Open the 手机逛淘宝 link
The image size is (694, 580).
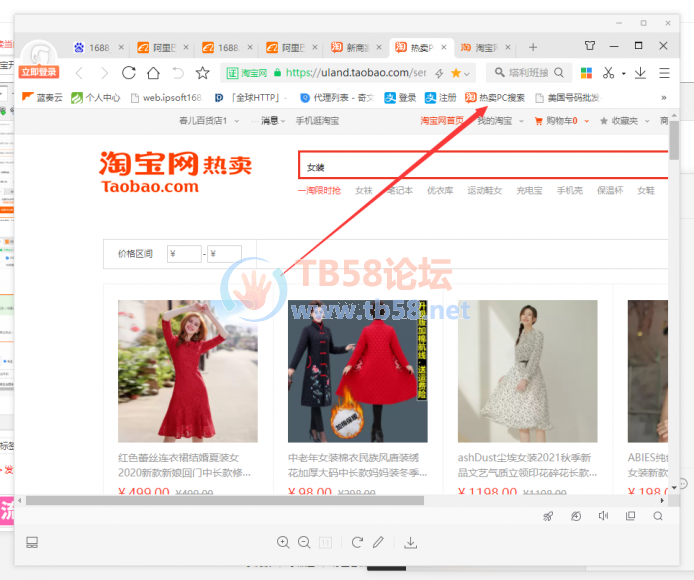pos(317,121)
